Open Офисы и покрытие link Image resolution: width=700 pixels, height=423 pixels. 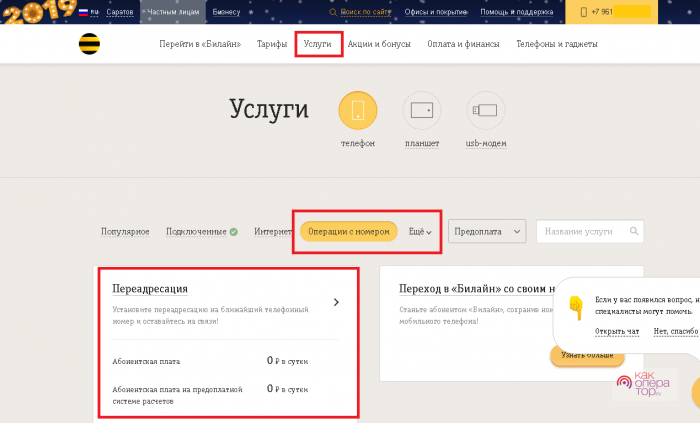[x=436, y=12]
